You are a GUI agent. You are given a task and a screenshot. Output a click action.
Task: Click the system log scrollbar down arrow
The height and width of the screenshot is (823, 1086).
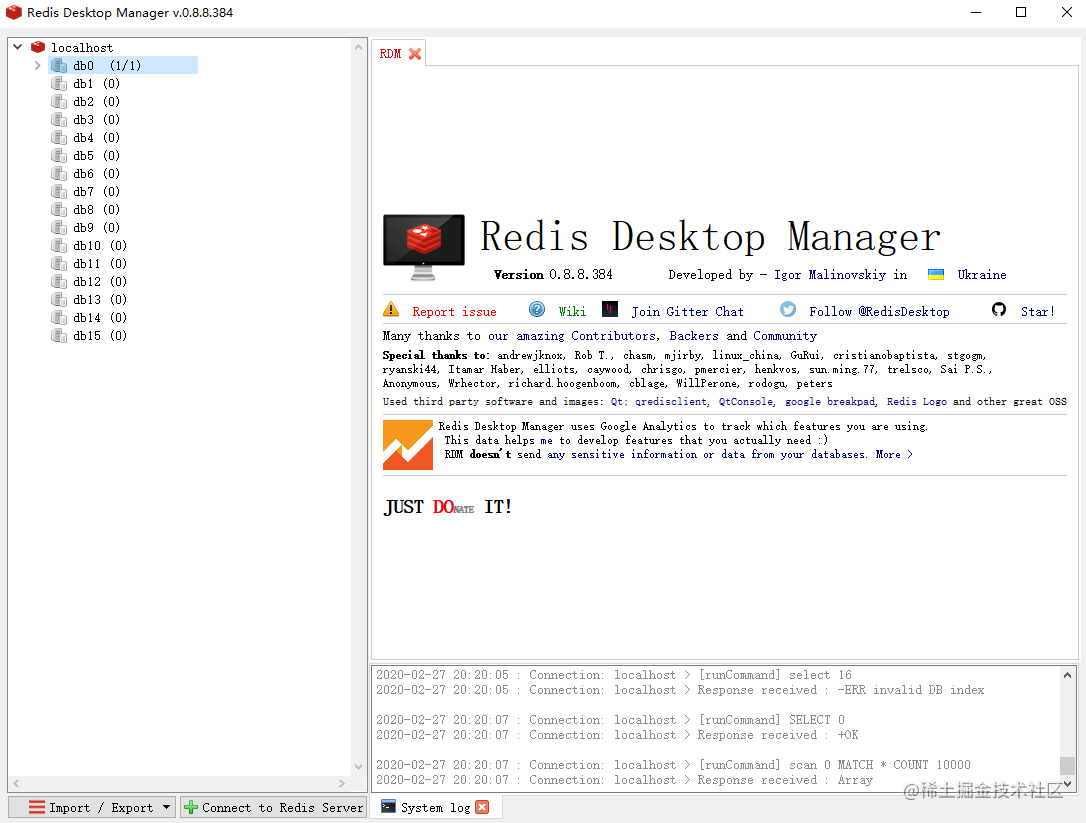(1067, 784)
